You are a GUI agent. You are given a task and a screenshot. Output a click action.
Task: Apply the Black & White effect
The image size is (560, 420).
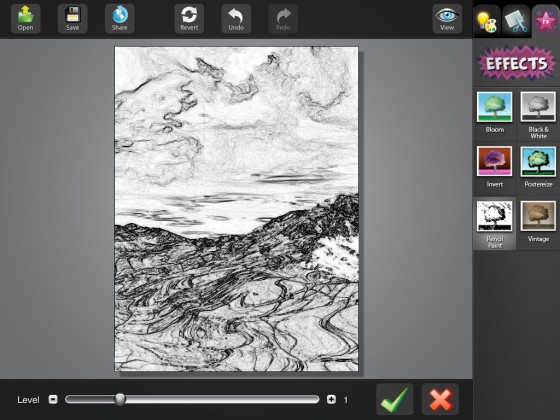538,115
